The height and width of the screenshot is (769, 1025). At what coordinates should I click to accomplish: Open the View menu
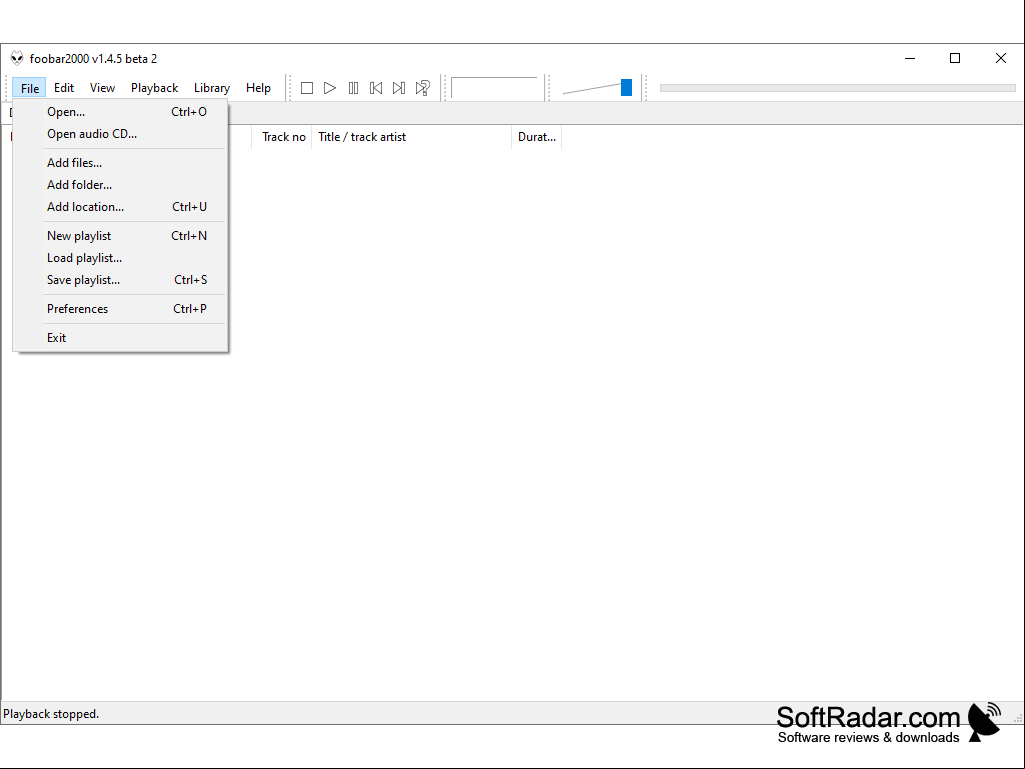click(102, 88)
